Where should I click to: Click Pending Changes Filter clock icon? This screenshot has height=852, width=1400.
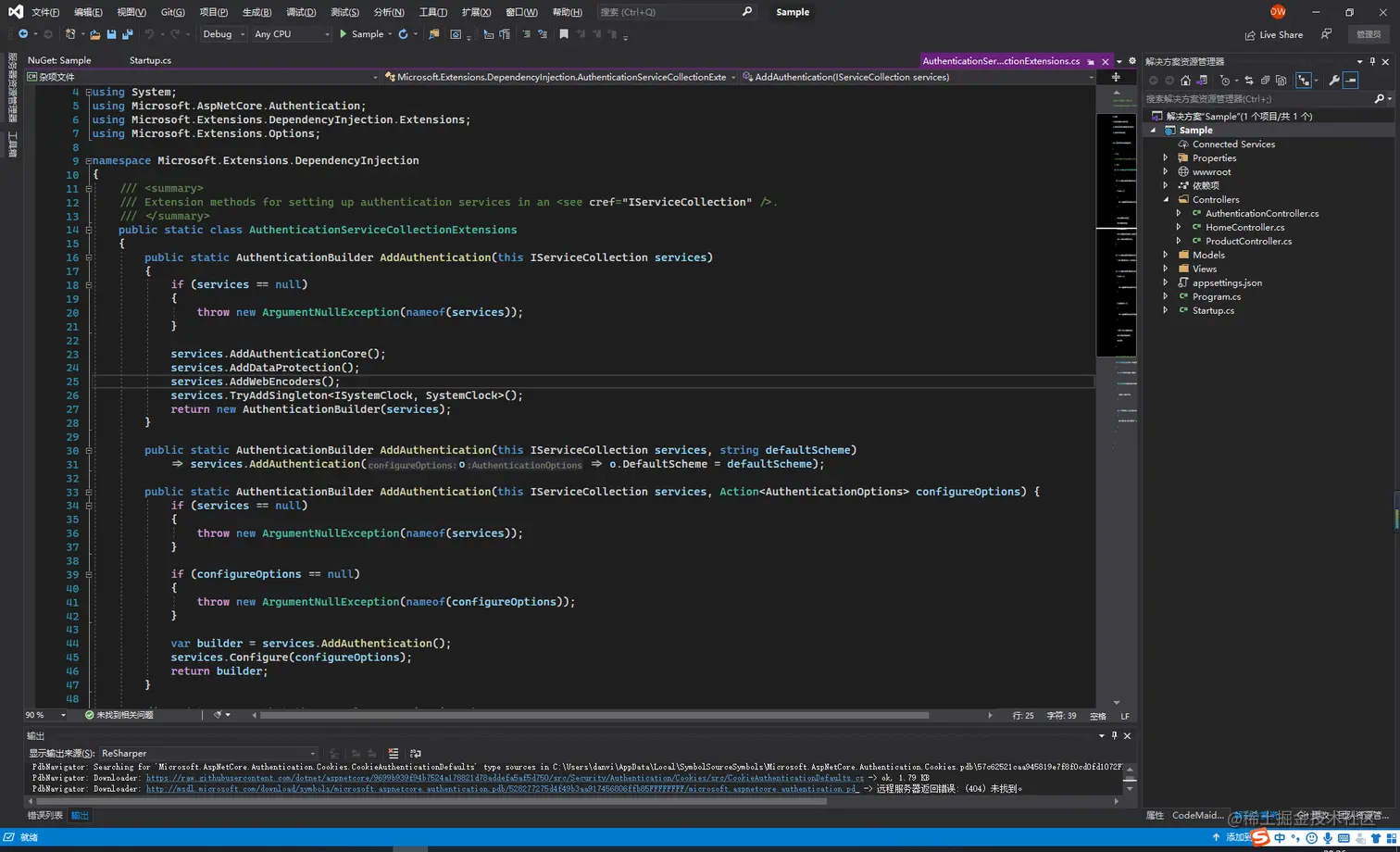[x=1225, y=81]
